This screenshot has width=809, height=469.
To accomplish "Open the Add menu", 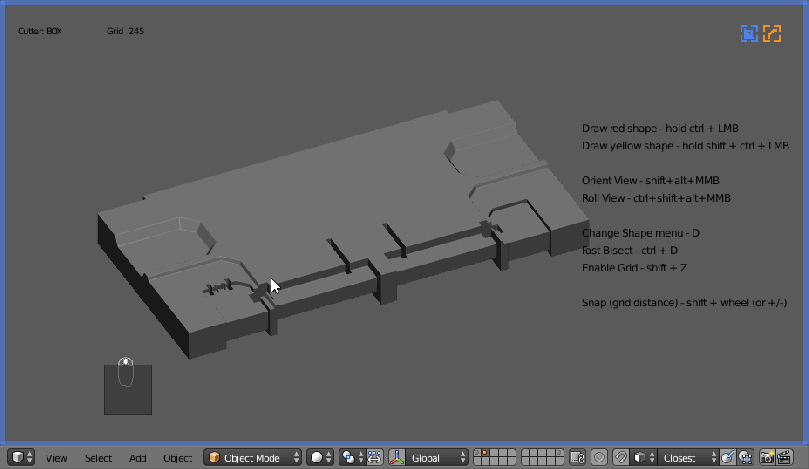I will coord(137,458).
